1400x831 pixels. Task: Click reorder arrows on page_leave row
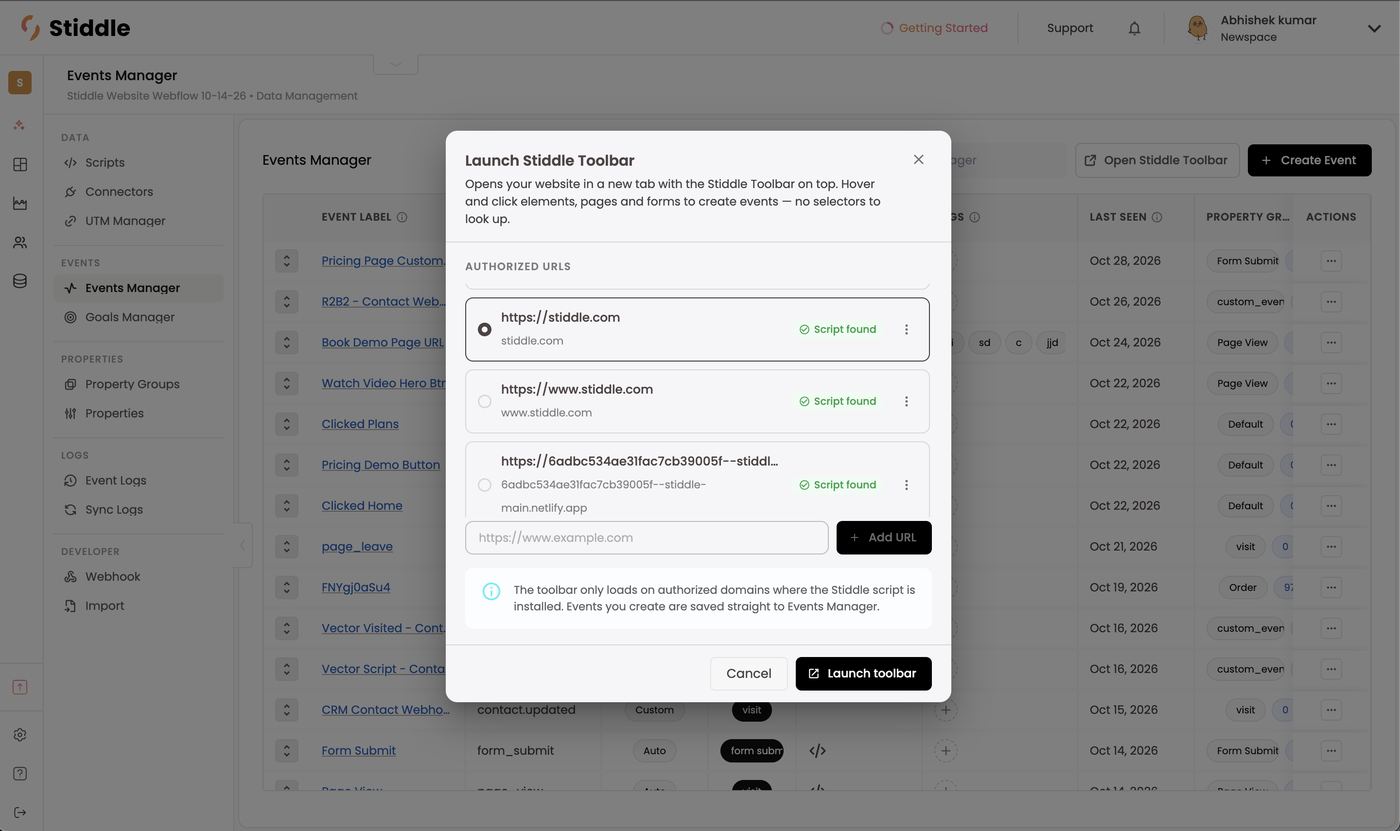click(287, 547)
